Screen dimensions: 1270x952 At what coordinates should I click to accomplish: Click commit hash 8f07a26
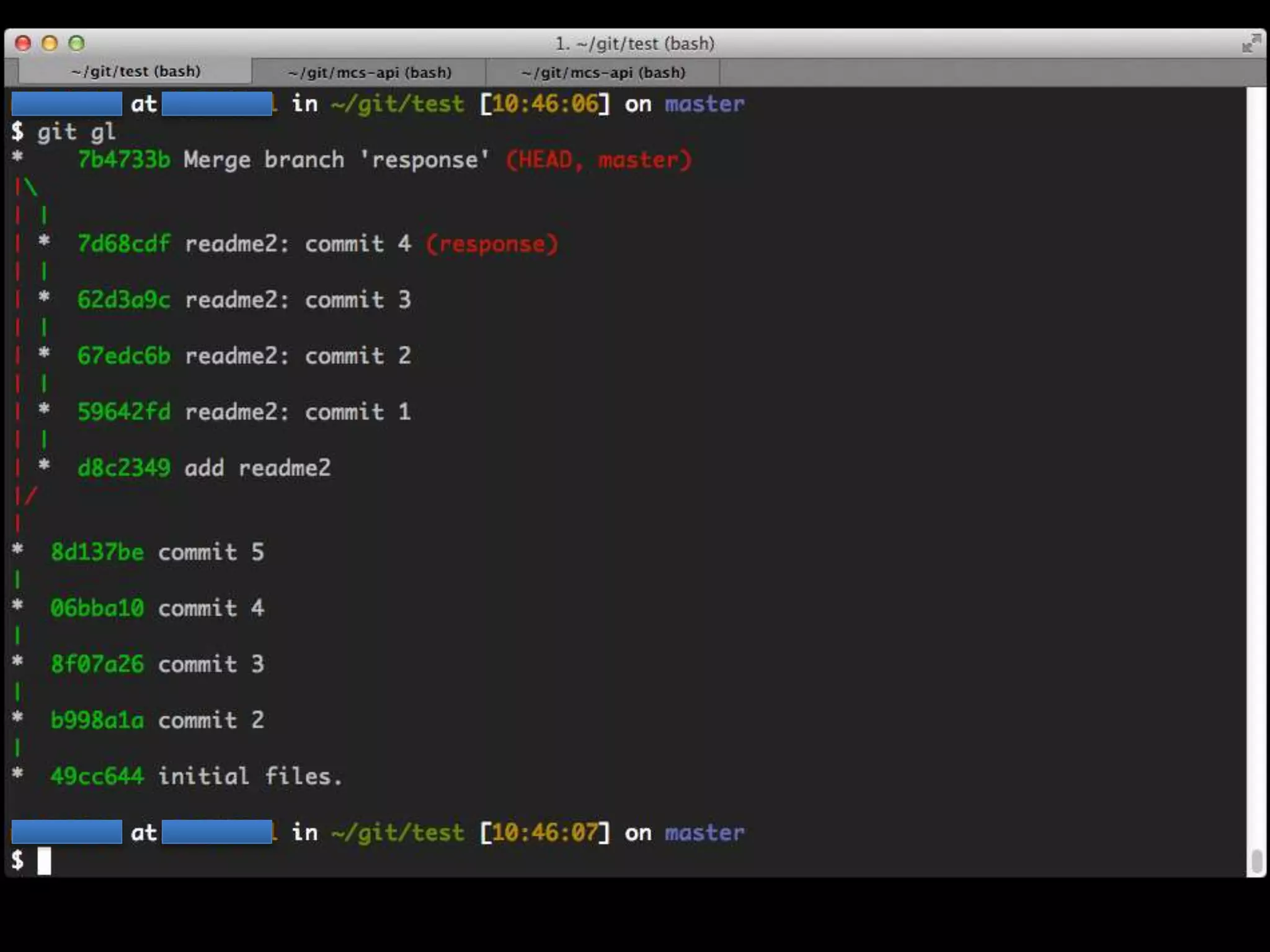97,664
